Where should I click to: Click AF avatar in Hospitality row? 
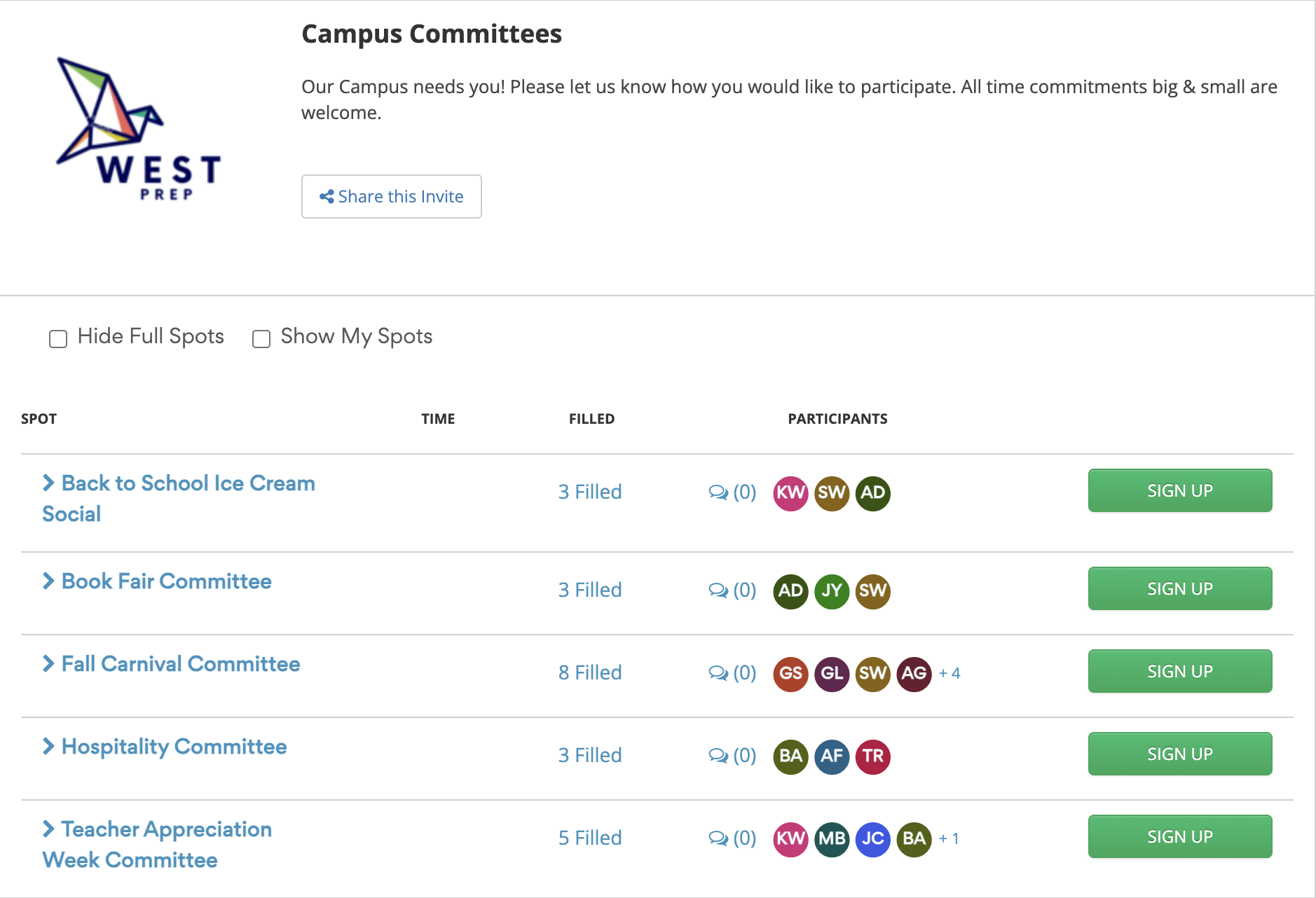point(832,757)
